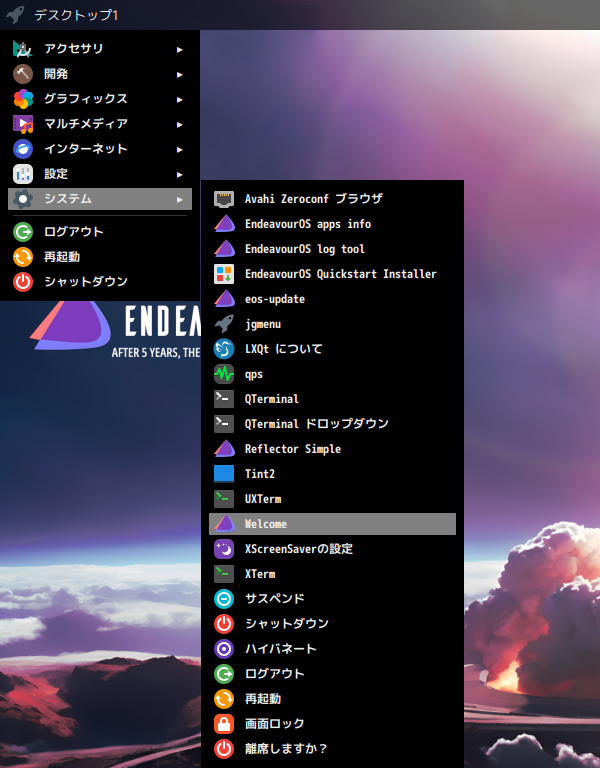Image resolution: width=600 pixels, height=768 pixels.
Task: Launch UXTerm
Action: (x=332, y=499)
